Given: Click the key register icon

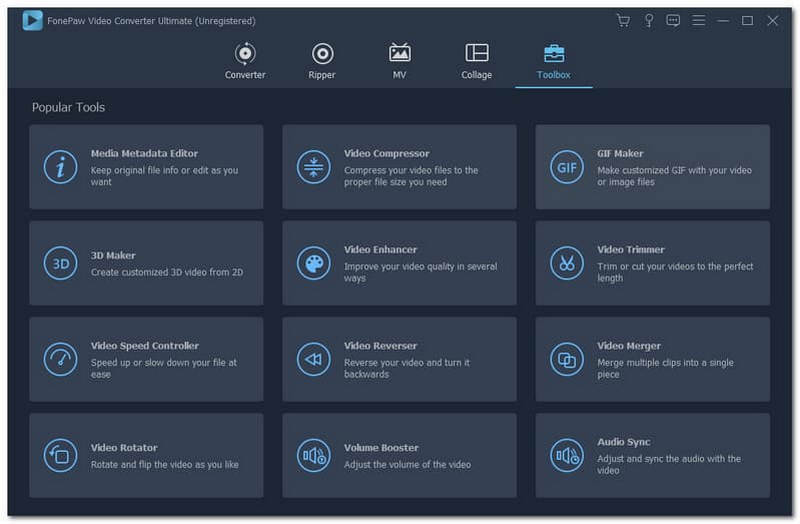Looking at the screenshot, I should pyautogui.click(x=648, y=21).
